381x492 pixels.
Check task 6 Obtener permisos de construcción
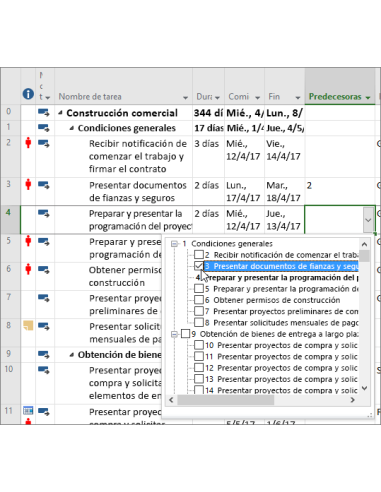[199, 300]
